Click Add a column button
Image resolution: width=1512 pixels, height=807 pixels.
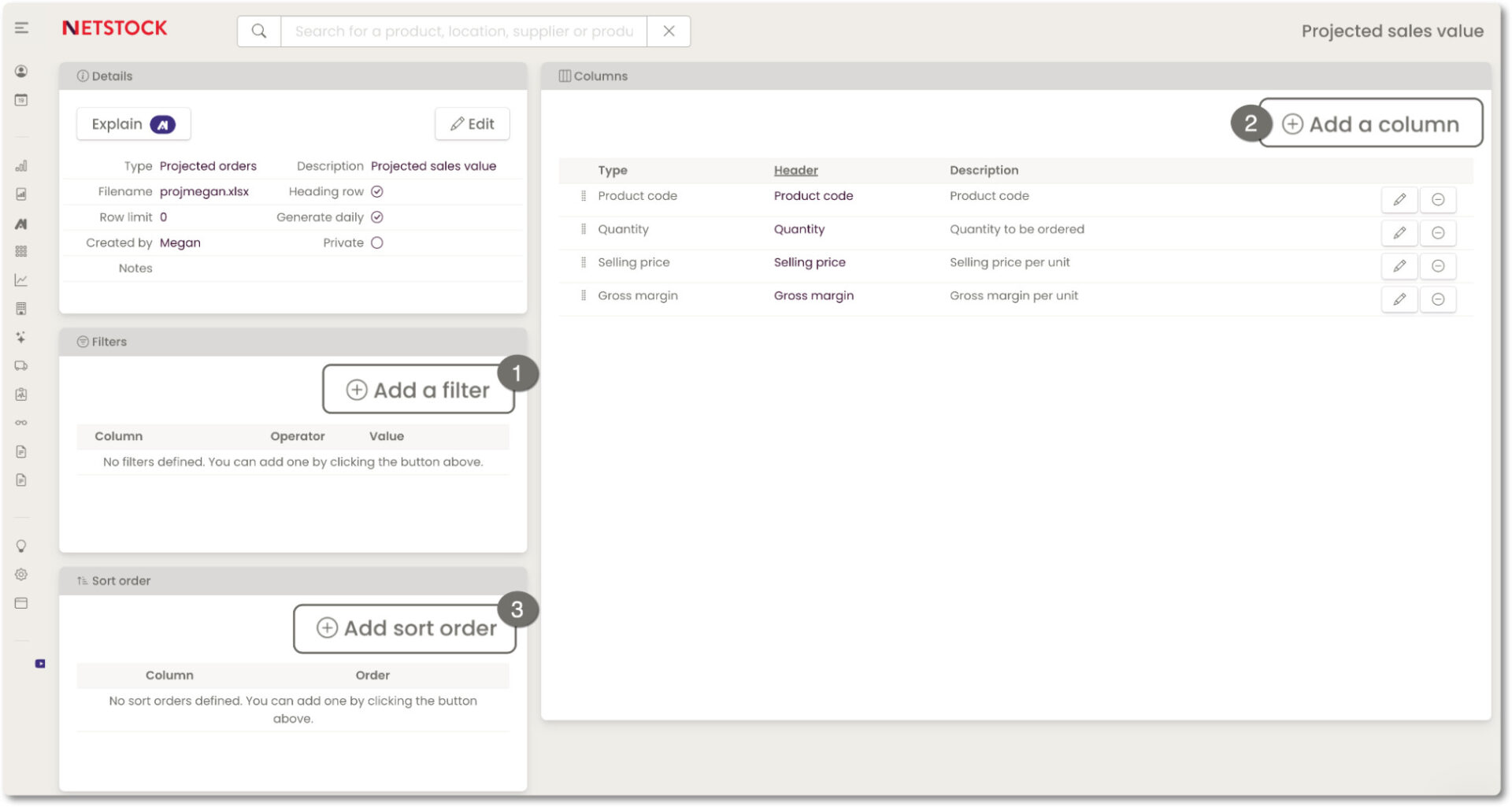1370,124
